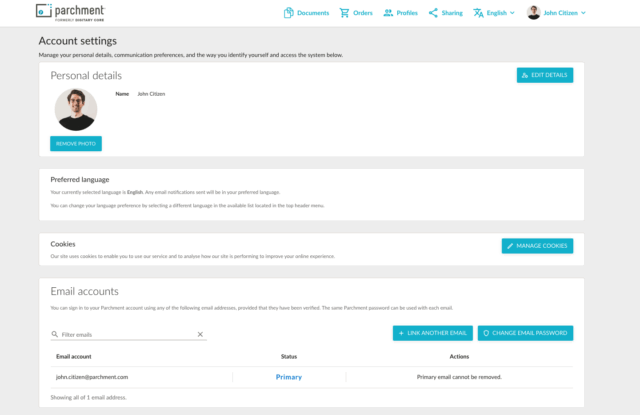Viewport: 640px width, 415px height.
Task: Click Change Email Password button
Action: [x=525, y=333]
